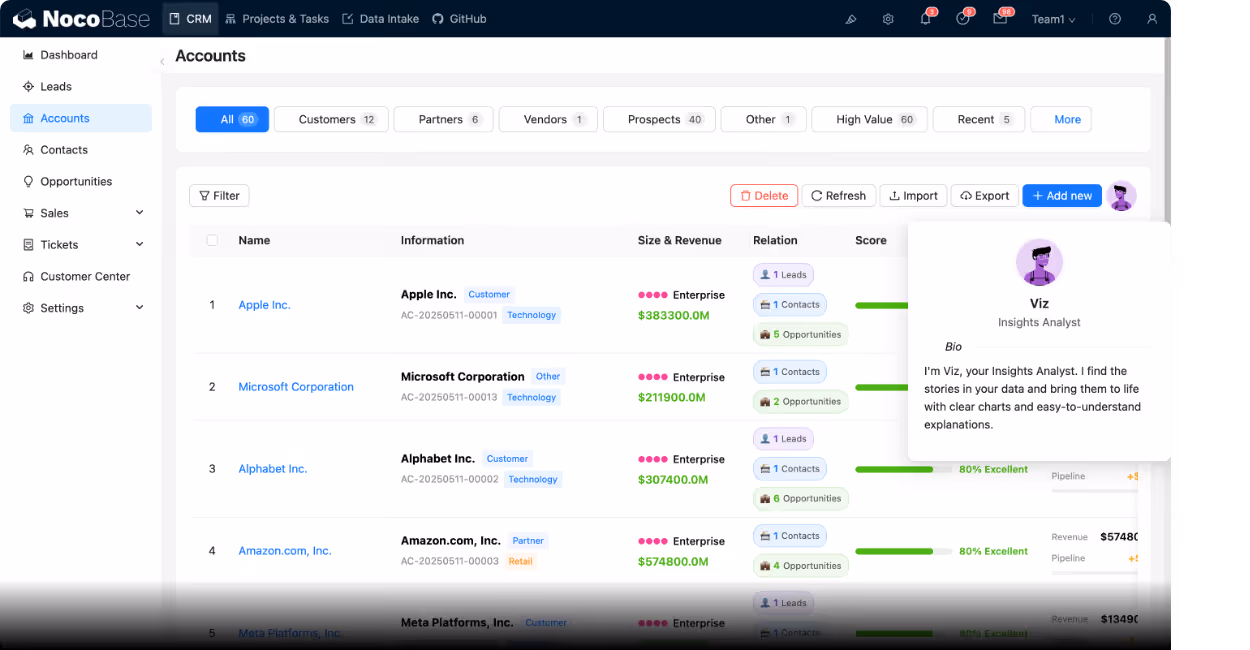Viewport: 1250px width, 650px height.
Task: Open the tasks checkmark icon
Action: [x=962, y=19]
